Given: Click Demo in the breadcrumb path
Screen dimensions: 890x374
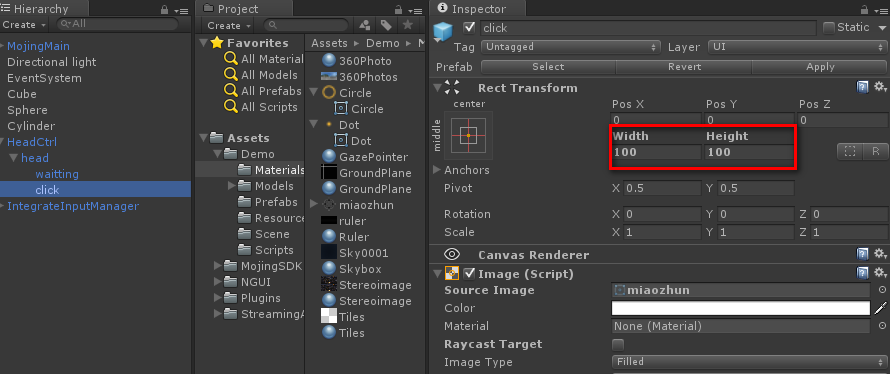Looking at the screenshot, I should (x=383, y=43).
